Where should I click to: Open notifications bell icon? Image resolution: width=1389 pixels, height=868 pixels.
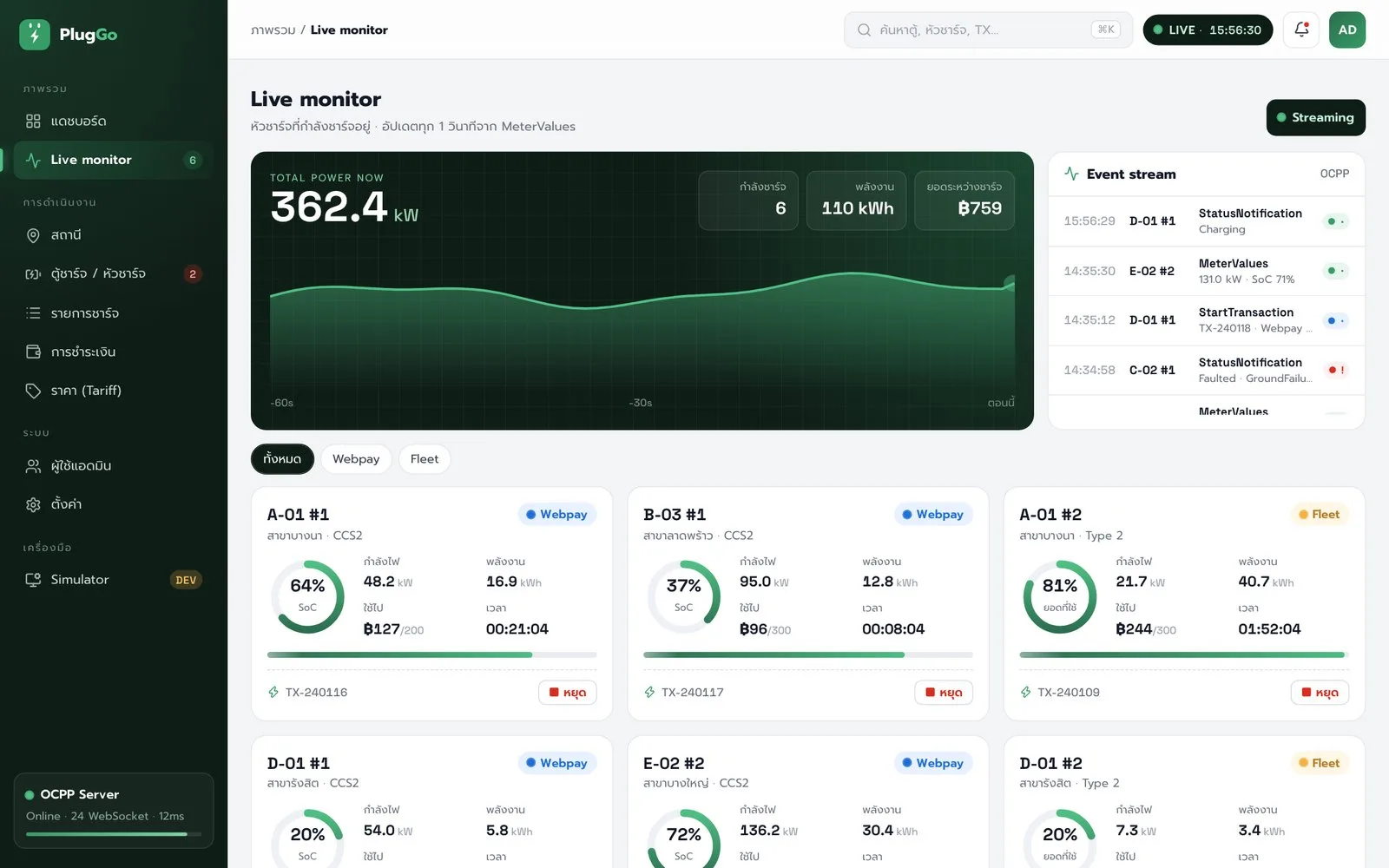(1301, 30)
